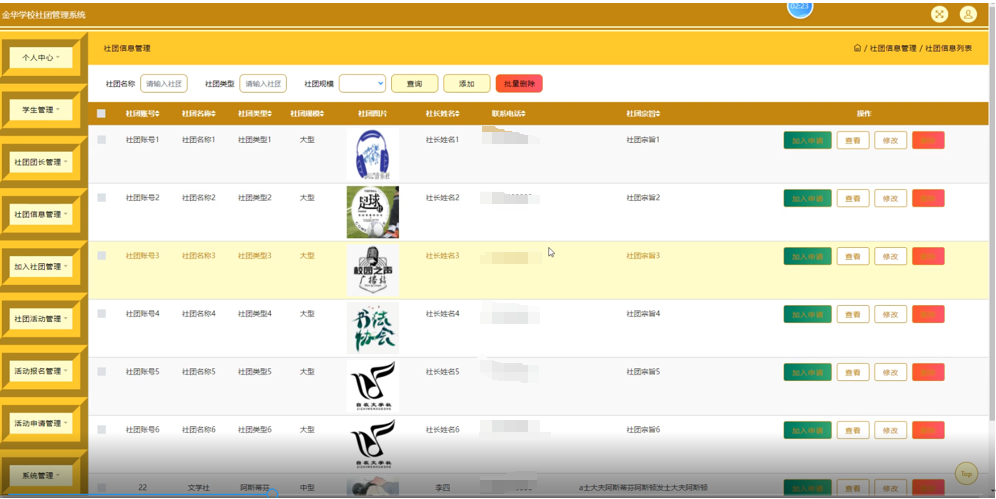Click the blue timer badge at top
996x499 pixels.
click(x=800, y=8)
